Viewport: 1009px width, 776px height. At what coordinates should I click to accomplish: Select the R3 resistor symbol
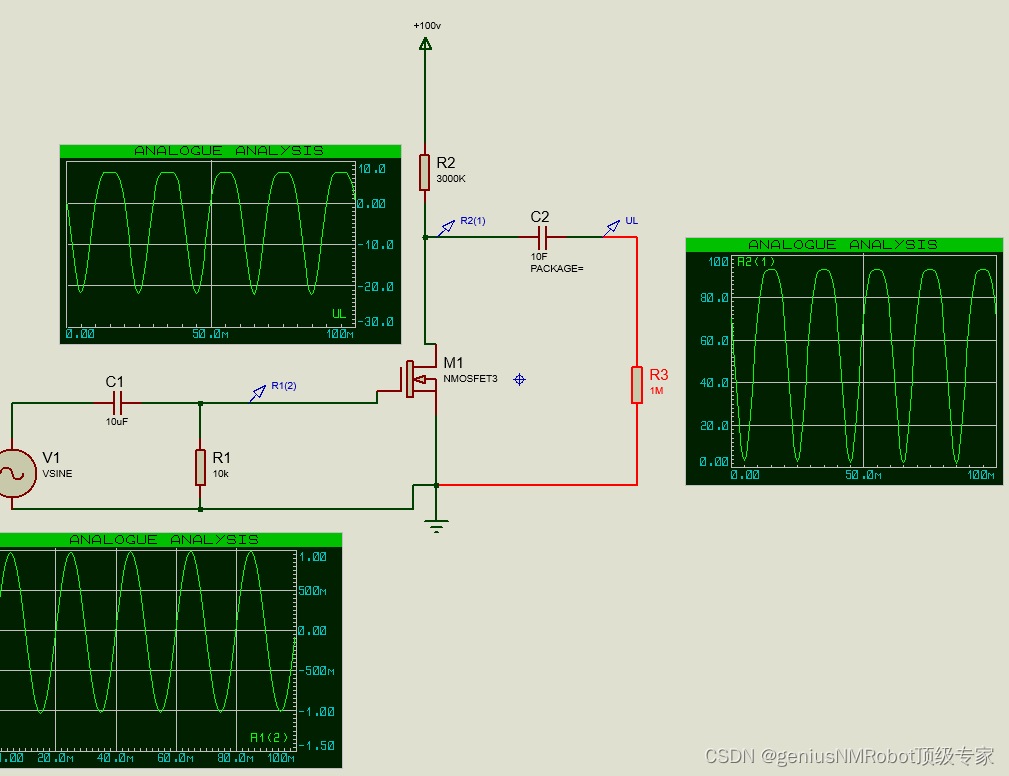point(637,385)
